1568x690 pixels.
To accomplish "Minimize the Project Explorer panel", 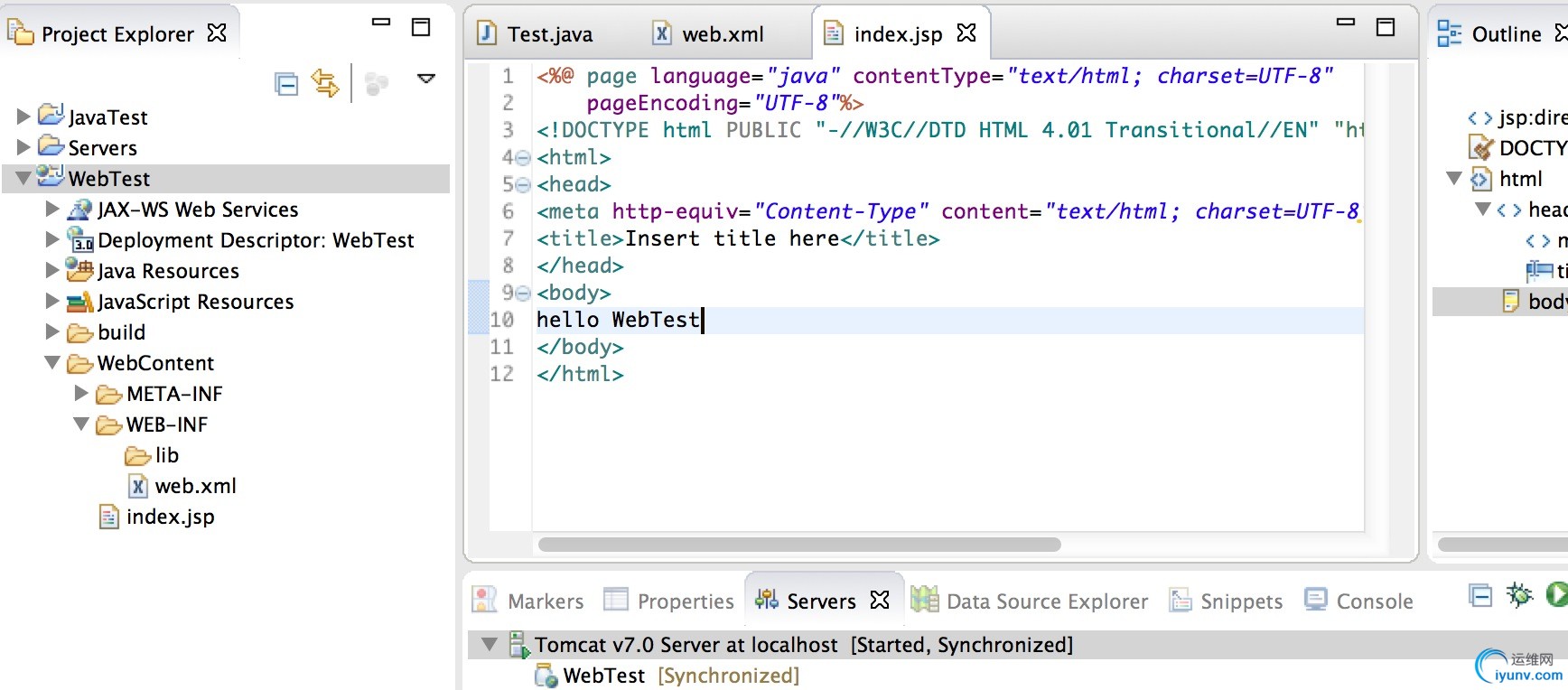I will (x=381, y=22).
